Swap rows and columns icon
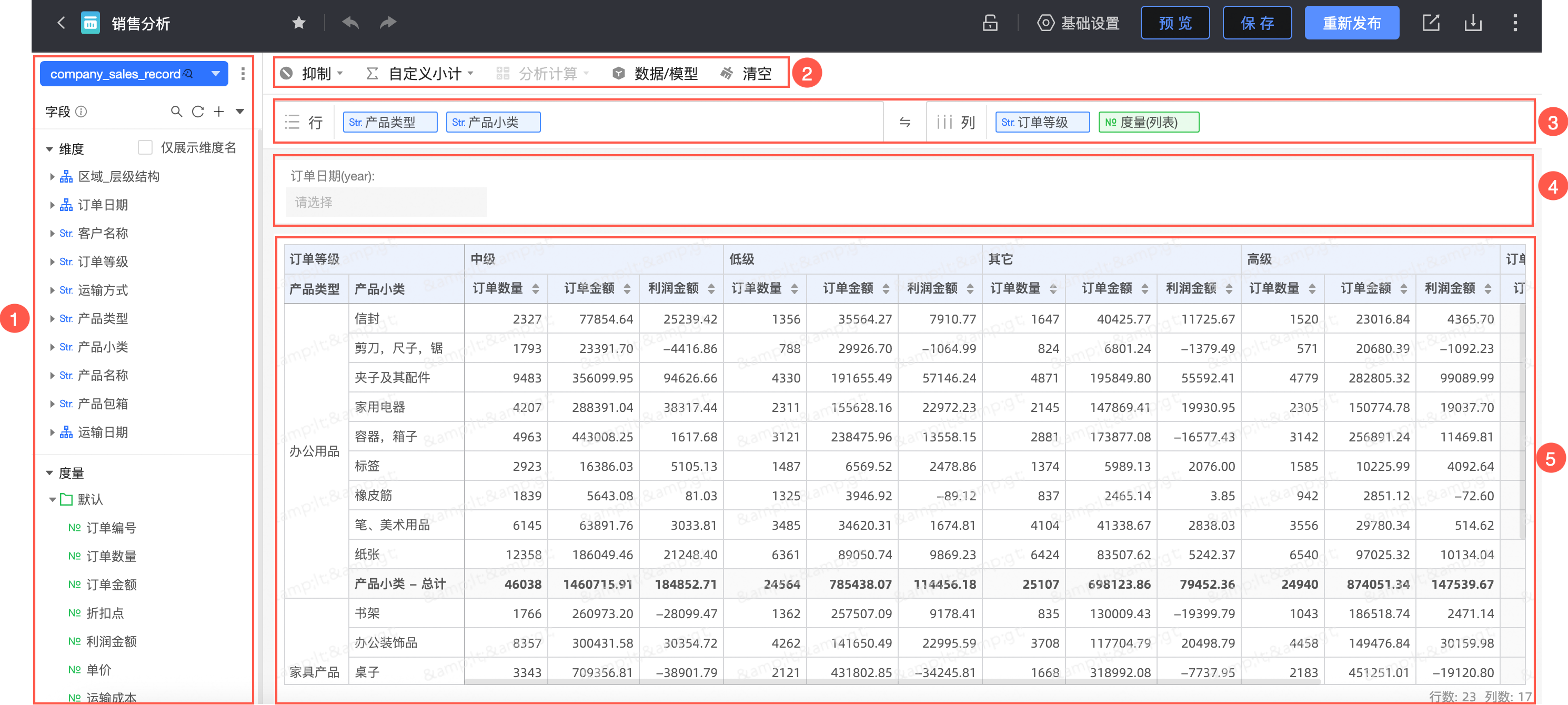 [904, 123]
